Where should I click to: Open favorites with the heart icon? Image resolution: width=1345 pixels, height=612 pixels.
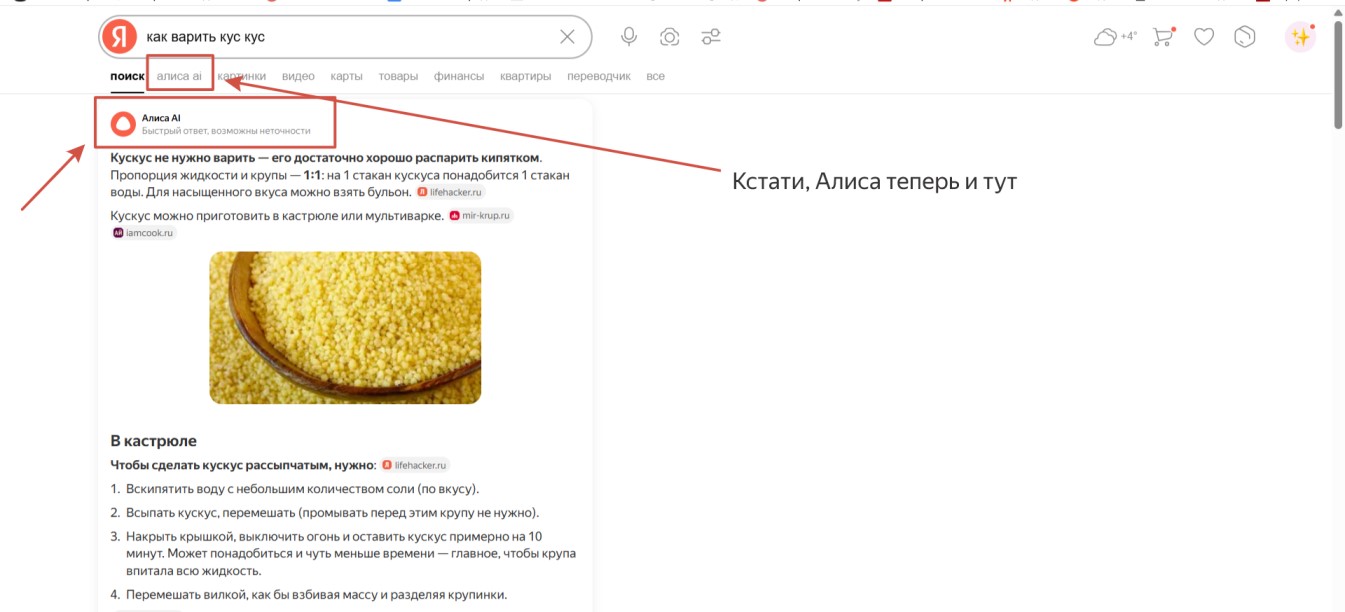[1204, 36]
